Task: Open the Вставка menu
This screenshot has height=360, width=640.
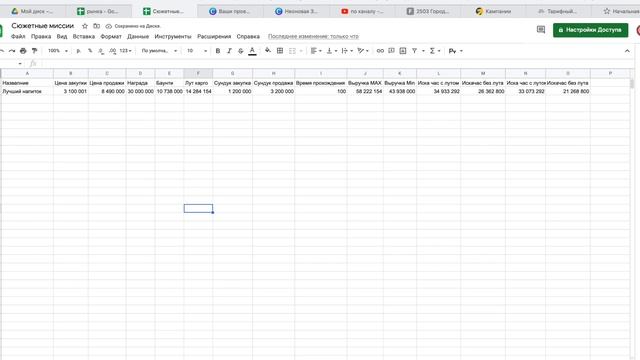Action: [x=84, y=37]
